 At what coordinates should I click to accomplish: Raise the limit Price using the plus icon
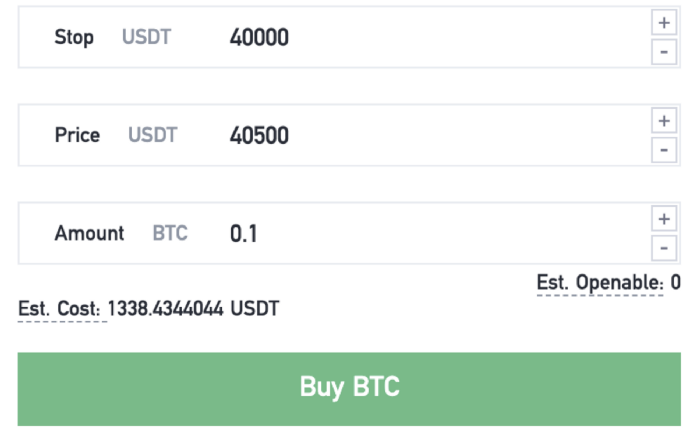[x=664, y=121]
